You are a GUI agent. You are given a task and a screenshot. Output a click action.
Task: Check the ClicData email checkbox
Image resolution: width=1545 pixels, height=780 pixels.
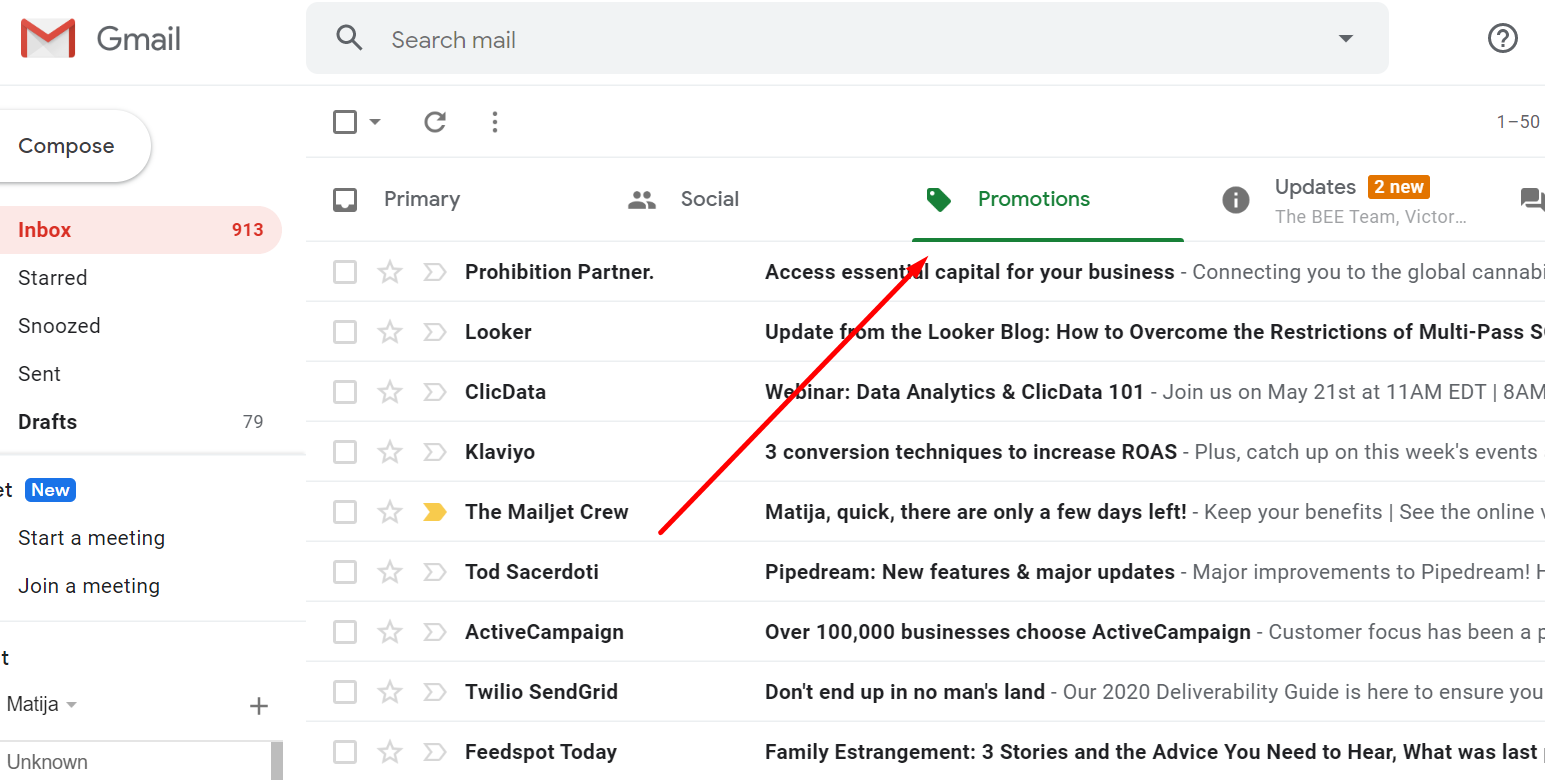(x=345, y=392)
